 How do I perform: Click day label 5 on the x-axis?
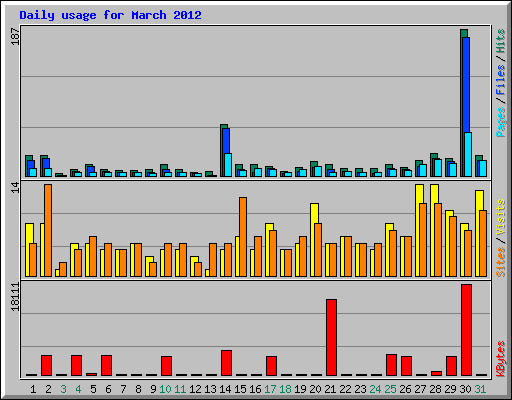click(x=93, y=389)
